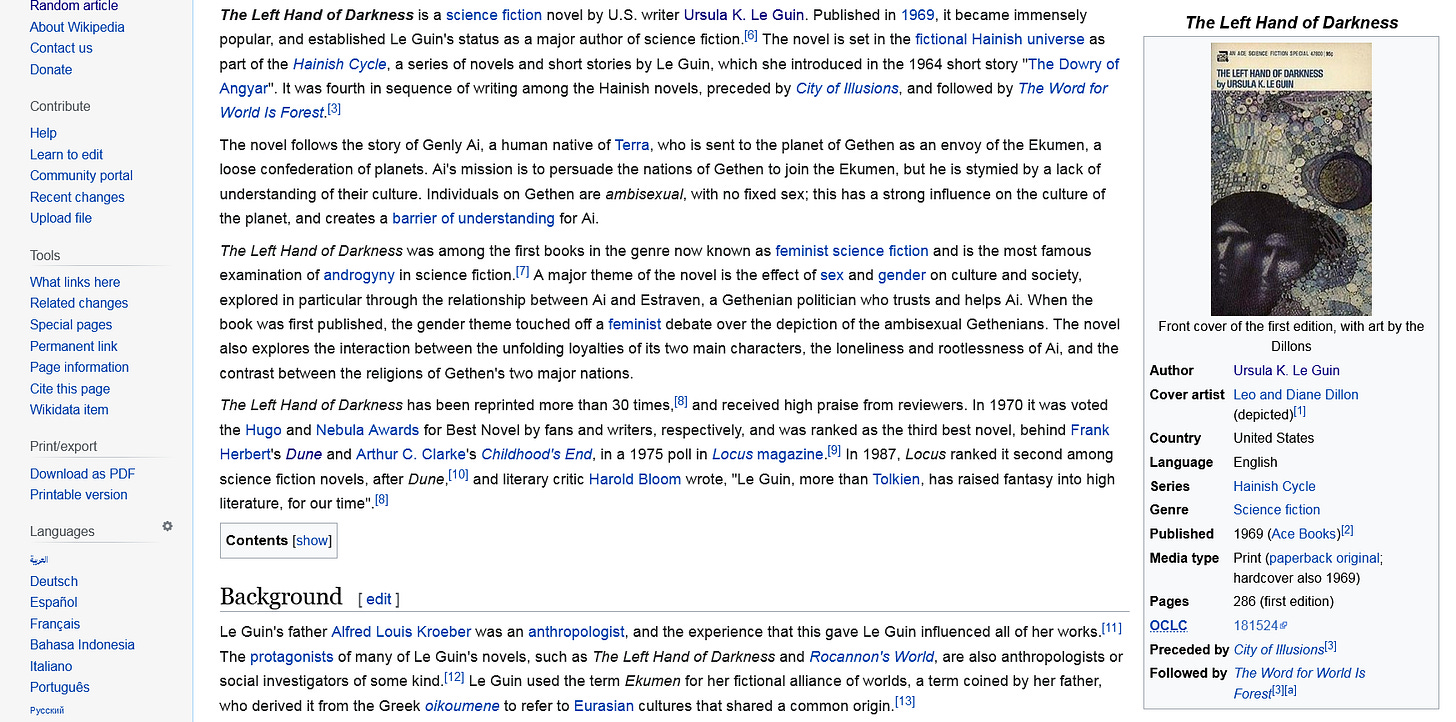This screenshot has width=1456, height=722.
Task: Open the oikoumene link
Action: [x=462, y=706]
